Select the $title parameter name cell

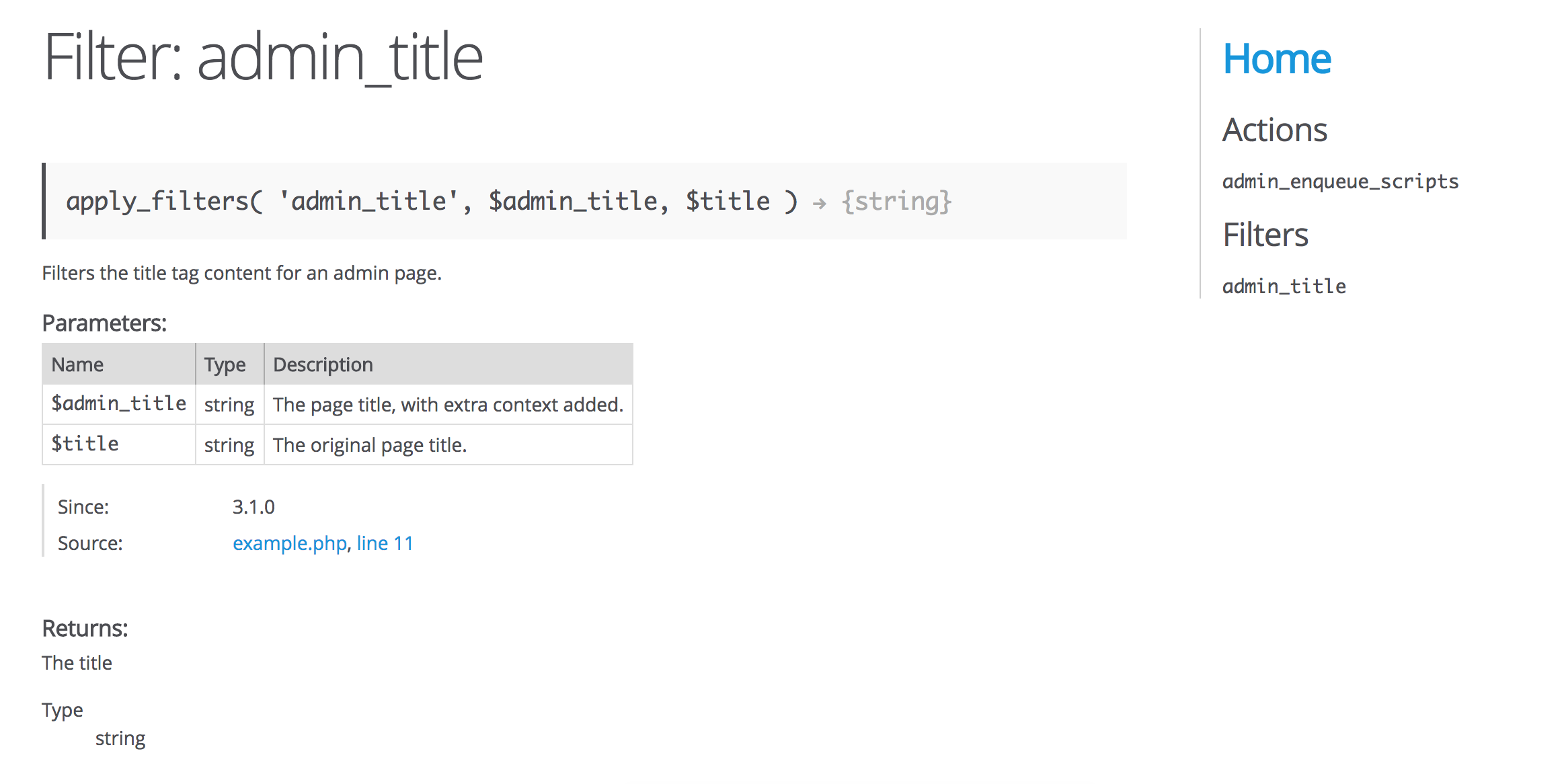coord(85,444)
